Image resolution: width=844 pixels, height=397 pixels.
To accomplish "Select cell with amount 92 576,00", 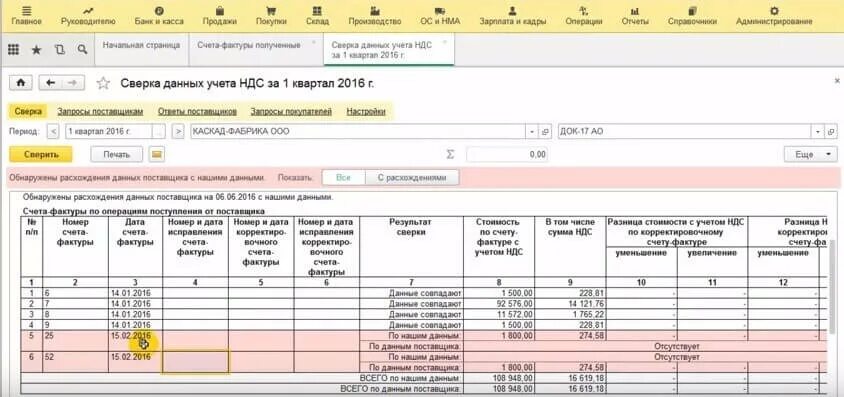I will point(499,304).
